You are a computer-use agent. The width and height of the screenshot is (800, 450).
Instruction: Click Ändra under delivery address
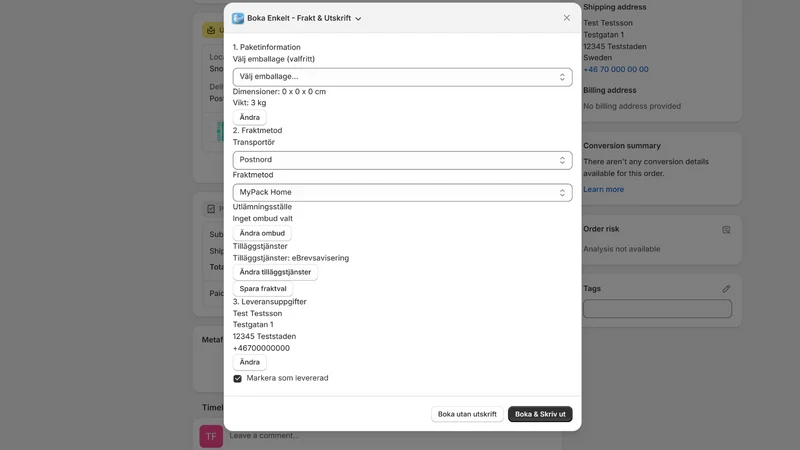(249, 362)
